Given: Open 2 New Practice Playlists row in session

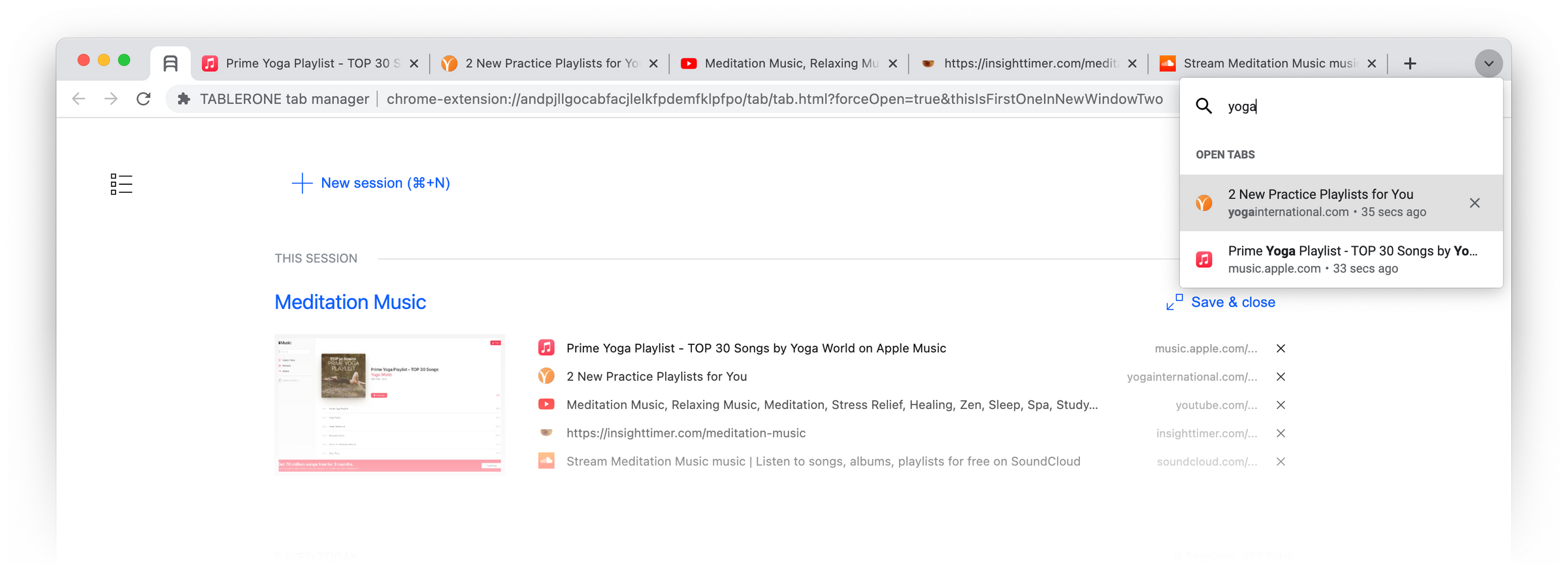Looking at the screenshot, I should [x=657, y=376].
